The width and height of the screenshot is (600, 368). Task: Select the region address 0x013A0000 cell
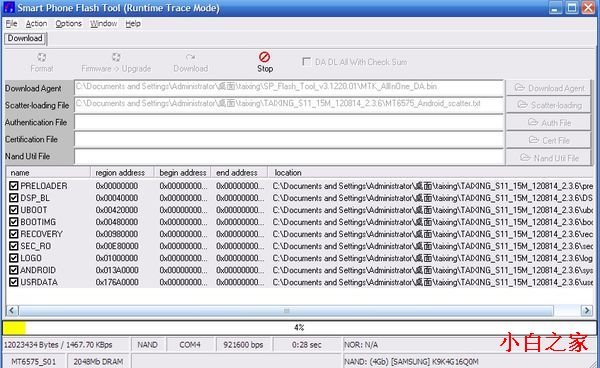[117, 270]
